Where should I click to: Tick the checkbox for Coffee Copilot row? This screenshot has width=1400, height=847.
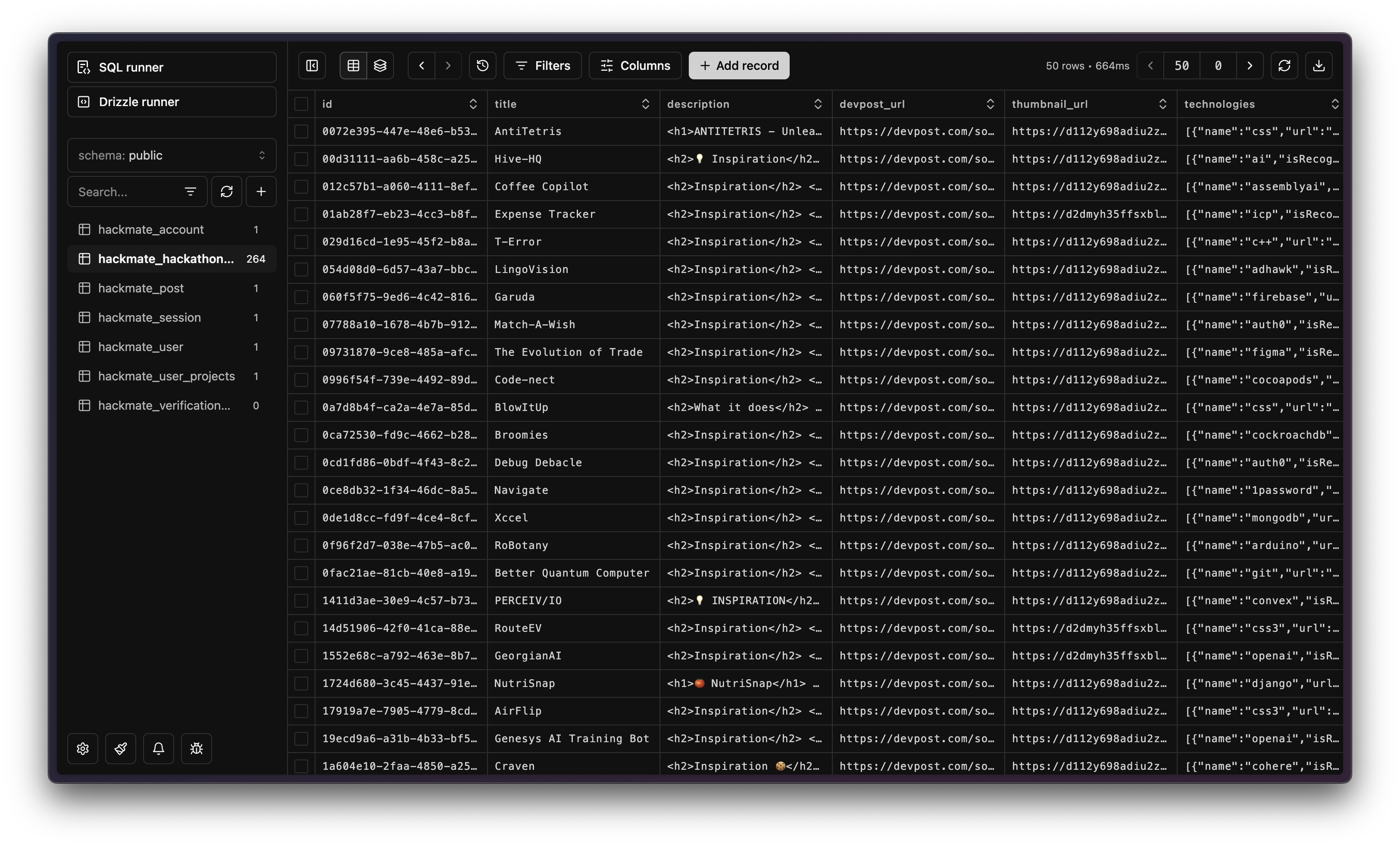click(301, 186)
